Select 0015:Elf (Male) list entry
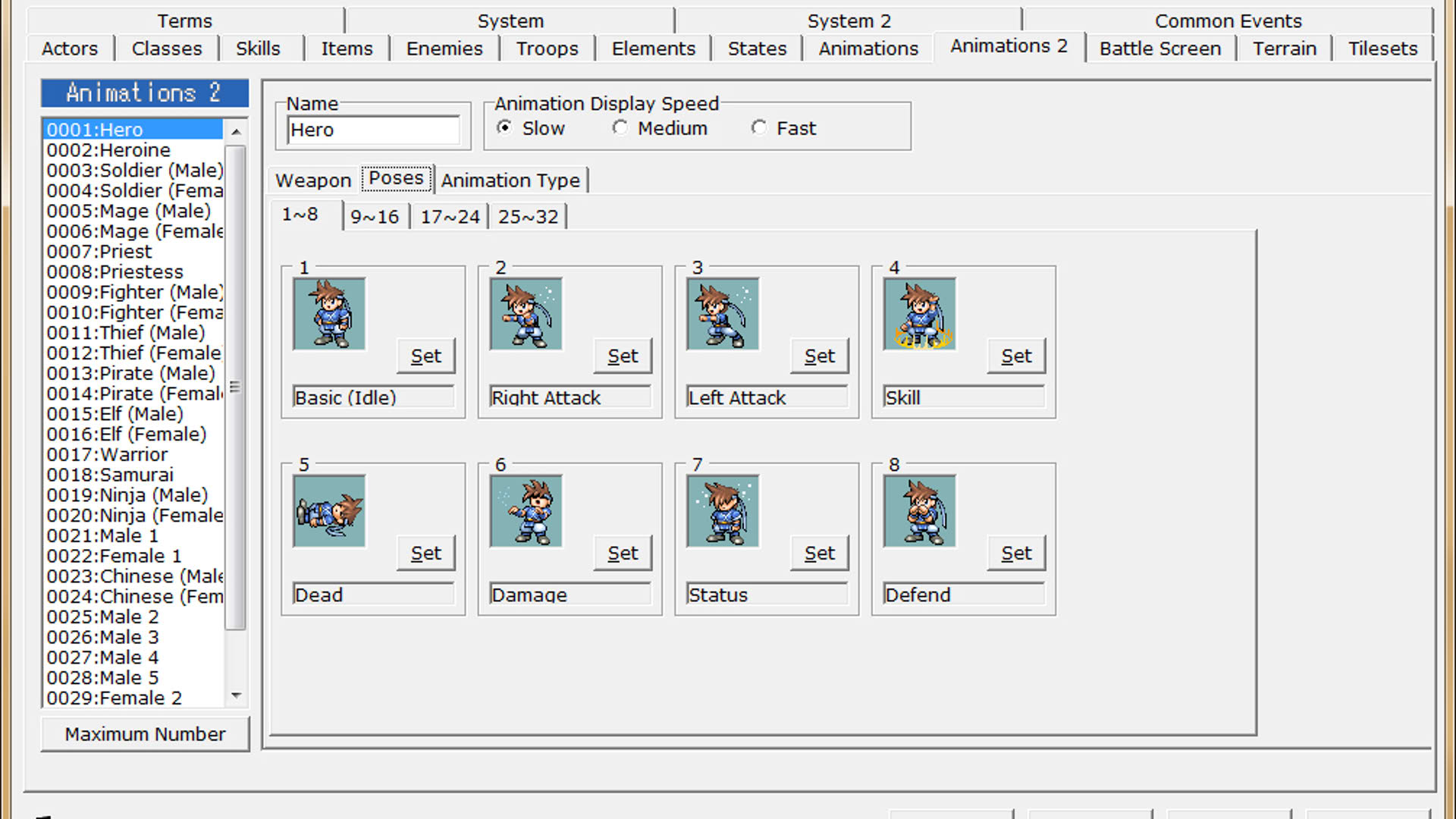1456x819 pixels. tap(133, 414)
